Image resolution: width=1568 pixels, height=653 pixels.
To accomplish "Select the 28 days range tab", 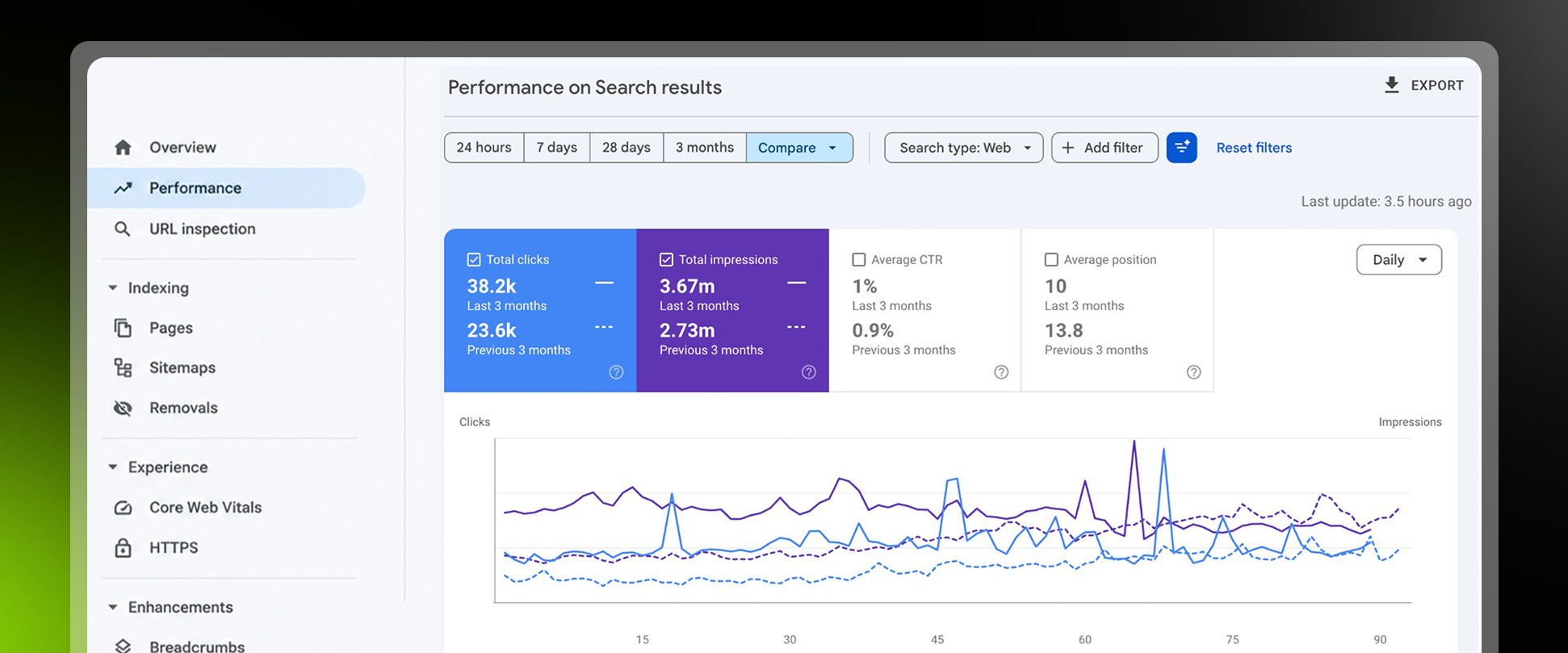I will pyautogui.click(x=627, y=148).
